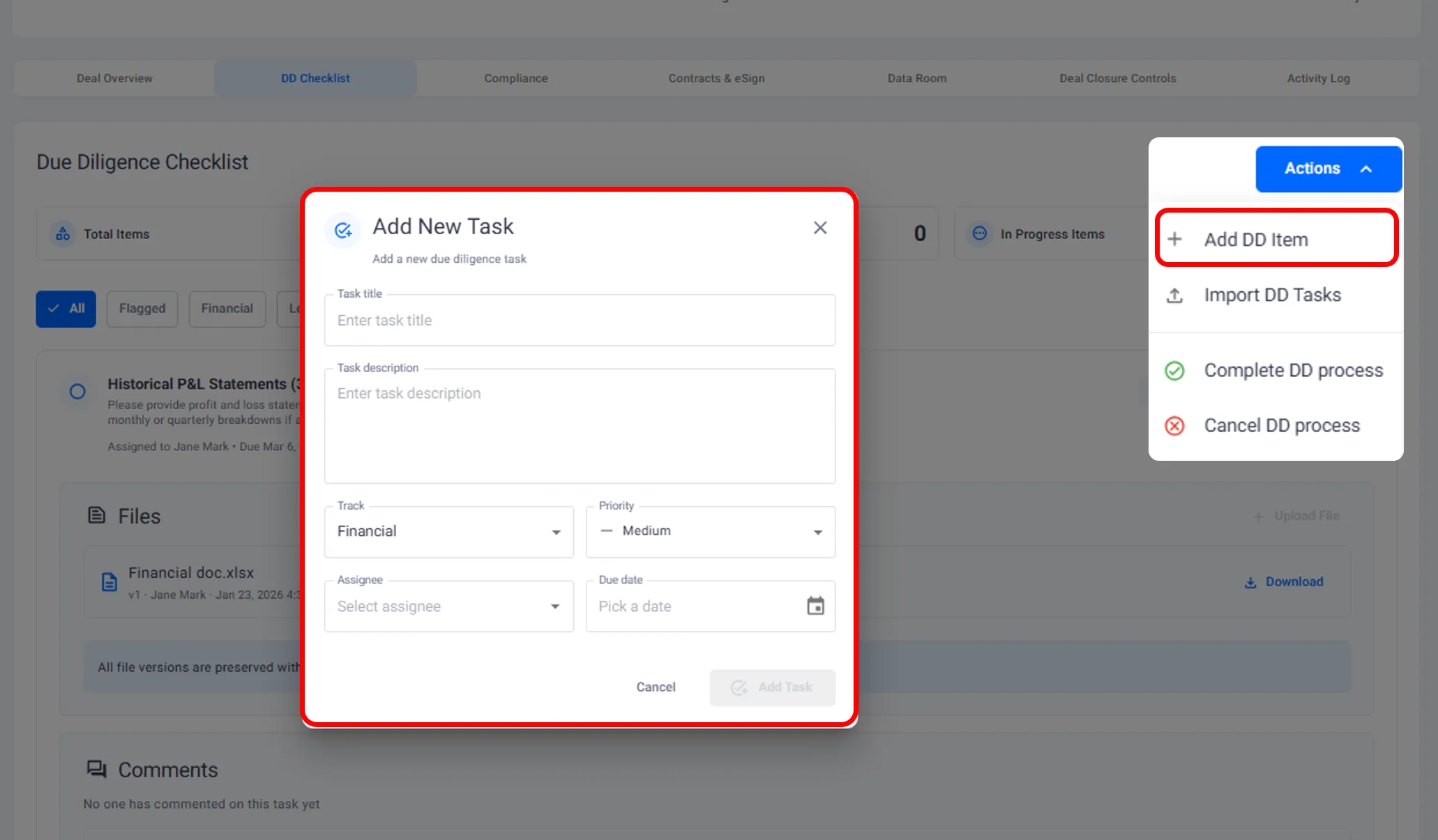Toggle the Historical P&L Statements status circle
Image resolution: width=1438 pixels, height=840 pixels.
pyautogui.click(x=77, y=392)
